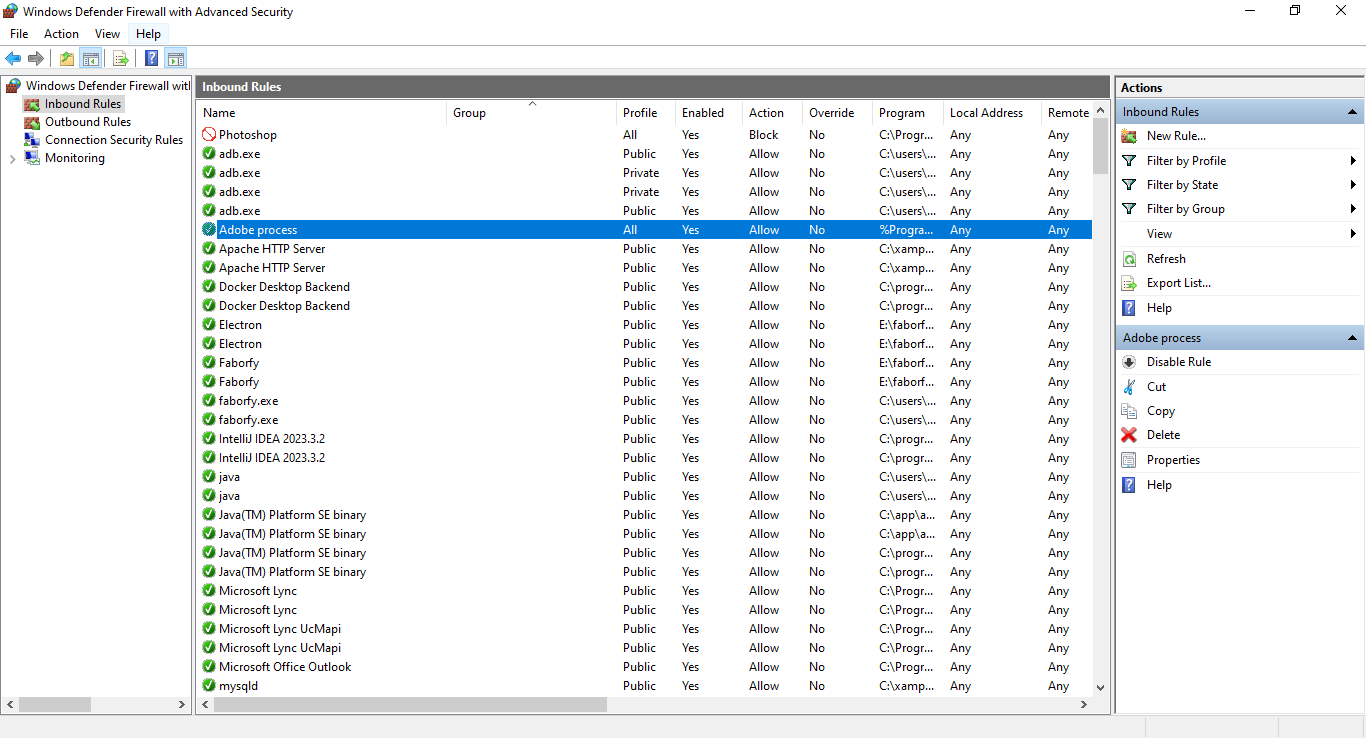Open Filter by Profile submenu arrow
The height and width of the screenshot is (738, 1366).
click(x=1353, y=161)
